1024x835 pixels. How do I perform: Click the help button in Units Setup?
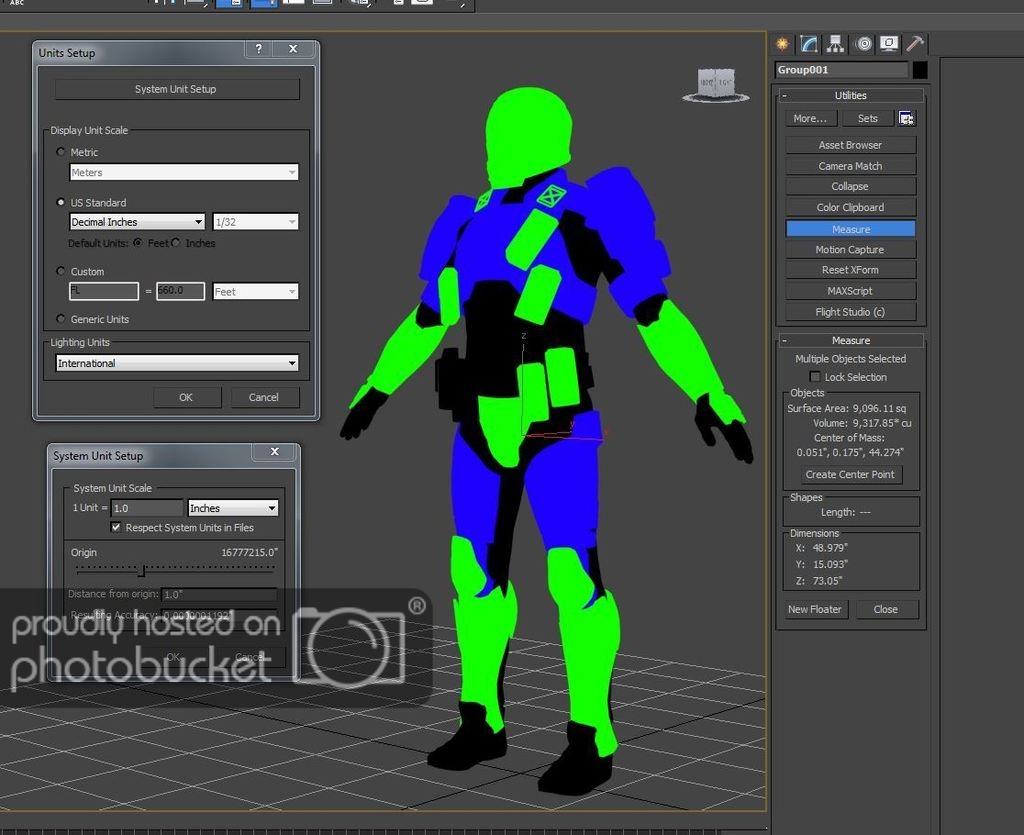(x=259, y=49)
